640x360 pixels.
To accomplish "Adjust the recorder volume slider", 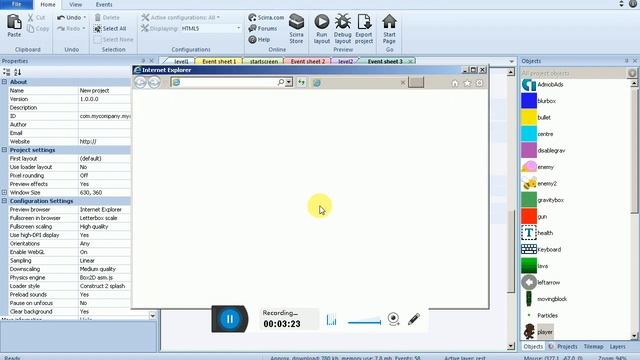I will coord(364,322).
